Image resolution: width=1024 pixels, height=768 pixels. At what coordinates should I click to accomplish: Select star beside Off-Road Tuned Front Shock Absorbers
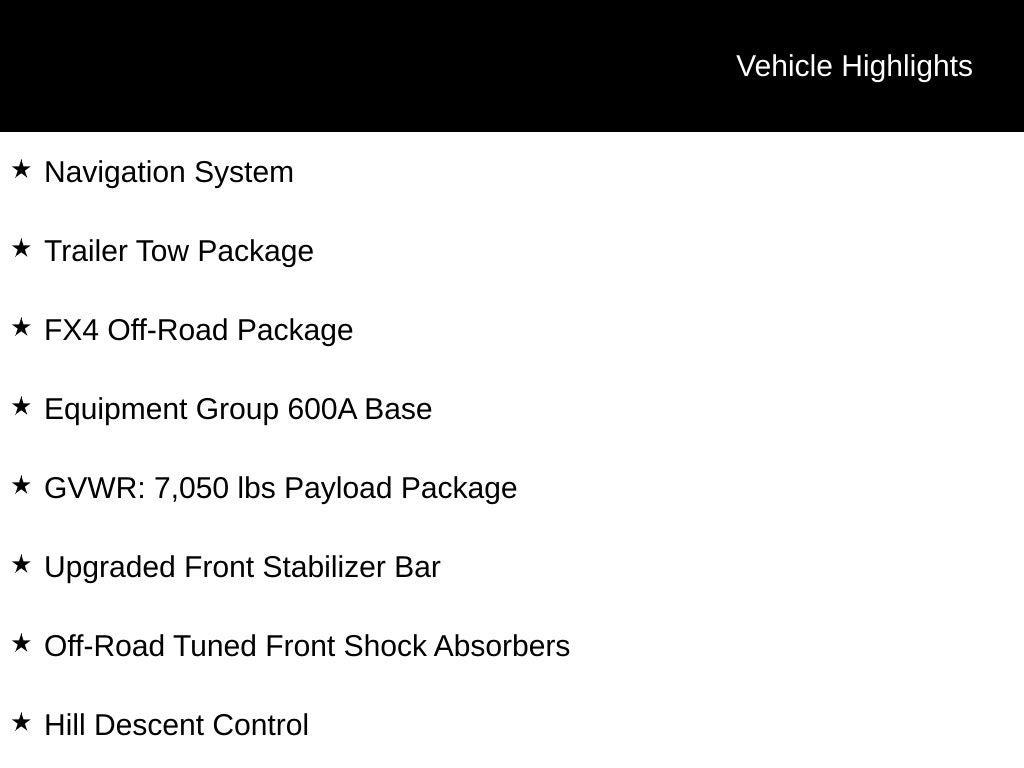21,644
